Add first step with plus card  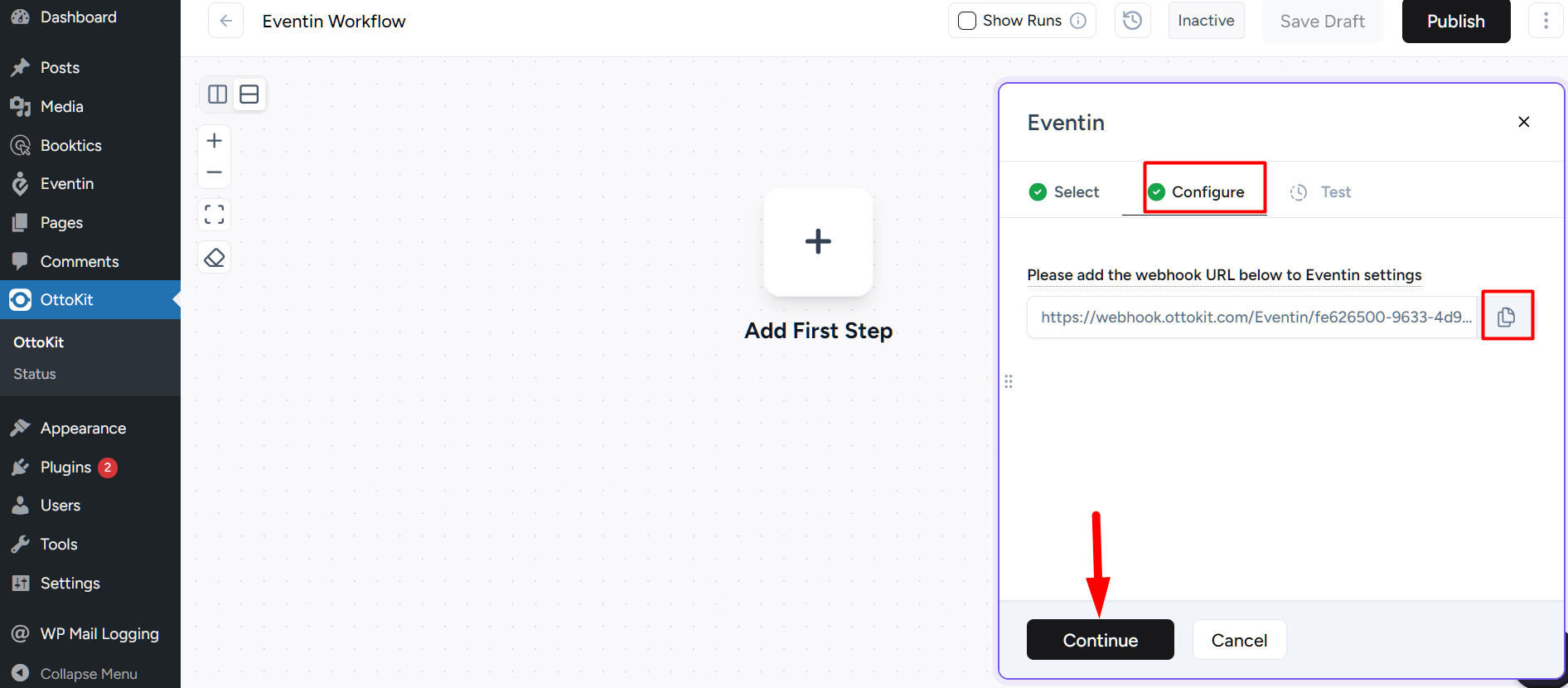coord(818,242)
